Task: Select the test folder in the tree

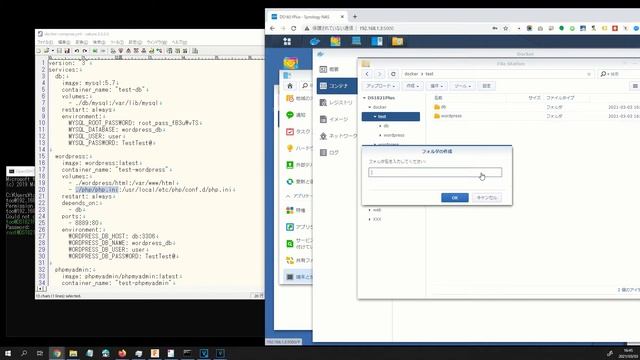Action: [391, 117]
